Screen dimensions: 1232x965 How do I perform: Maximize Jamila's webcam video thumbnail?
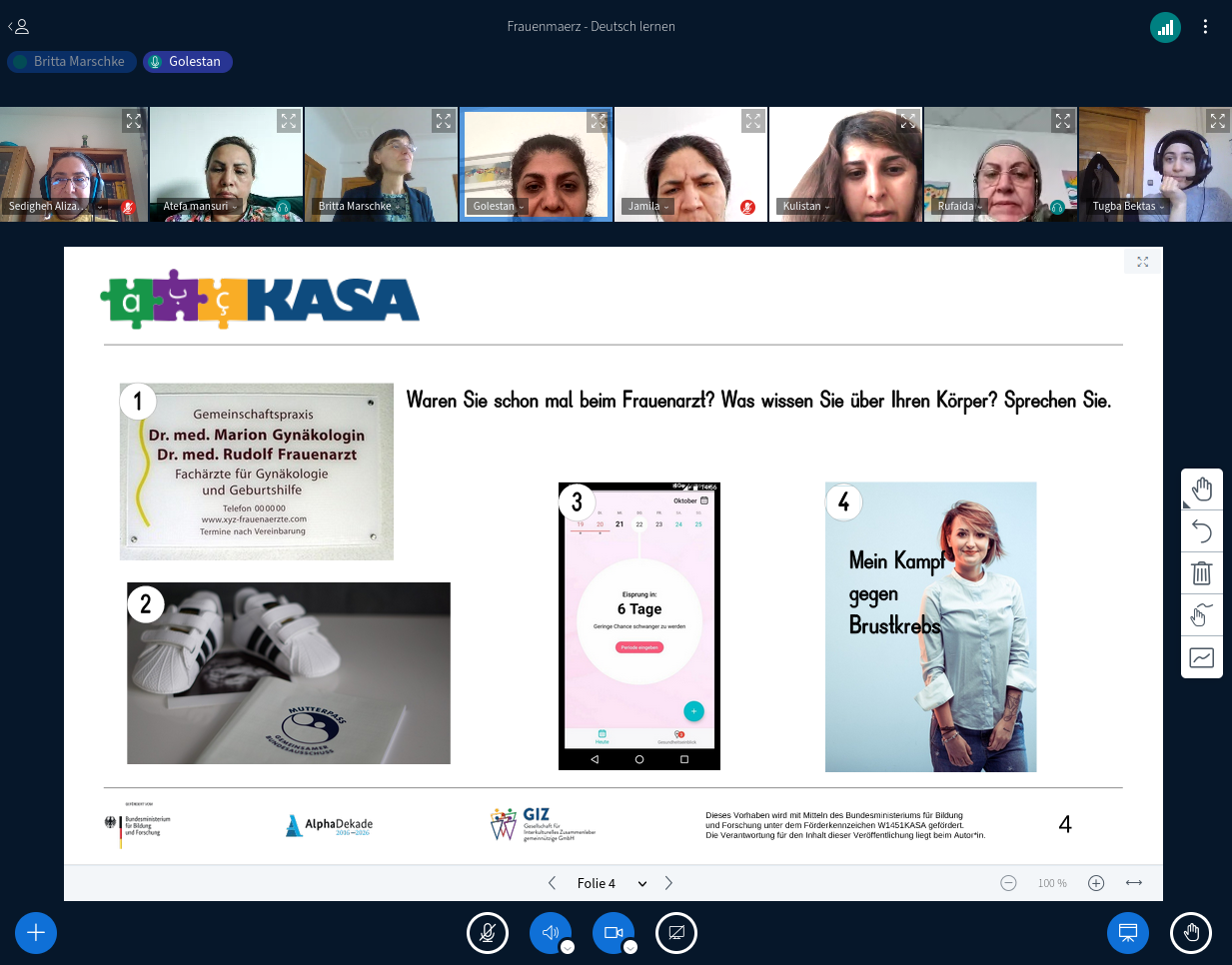point(752,121)
